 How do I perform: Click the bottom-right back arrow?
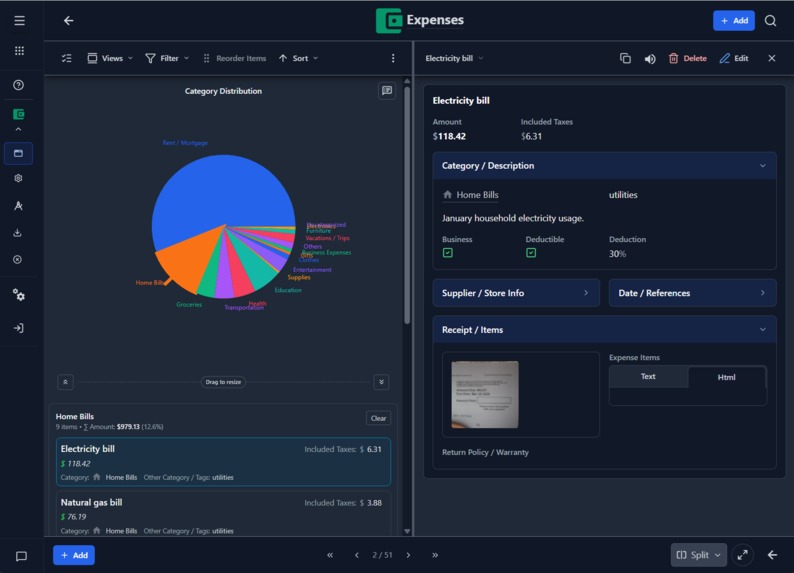[772, 555]
